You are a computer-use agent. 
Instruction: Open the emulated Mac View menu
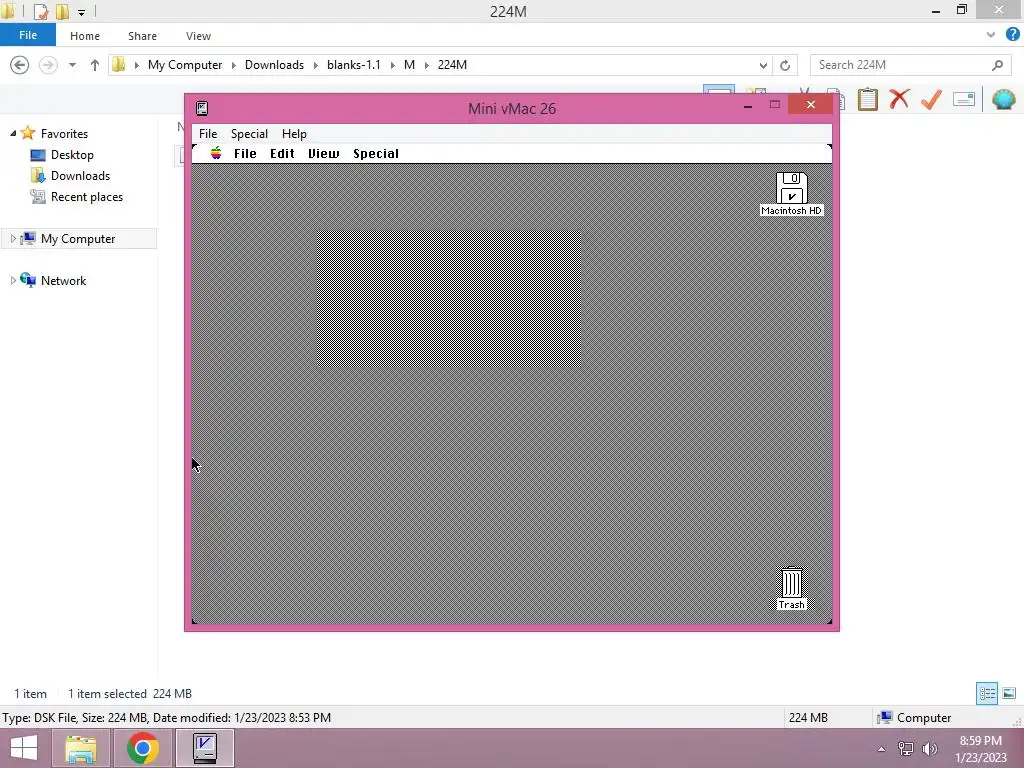[x=323, y=153]
